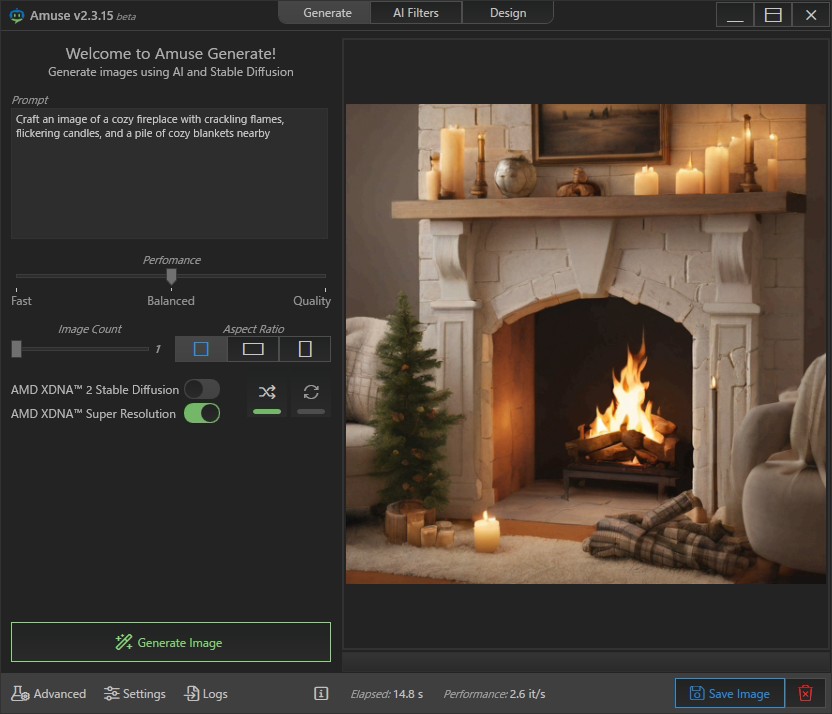832x714 pixels.
Task: Click the Save Image button
Action: click(x=728, y=694)
